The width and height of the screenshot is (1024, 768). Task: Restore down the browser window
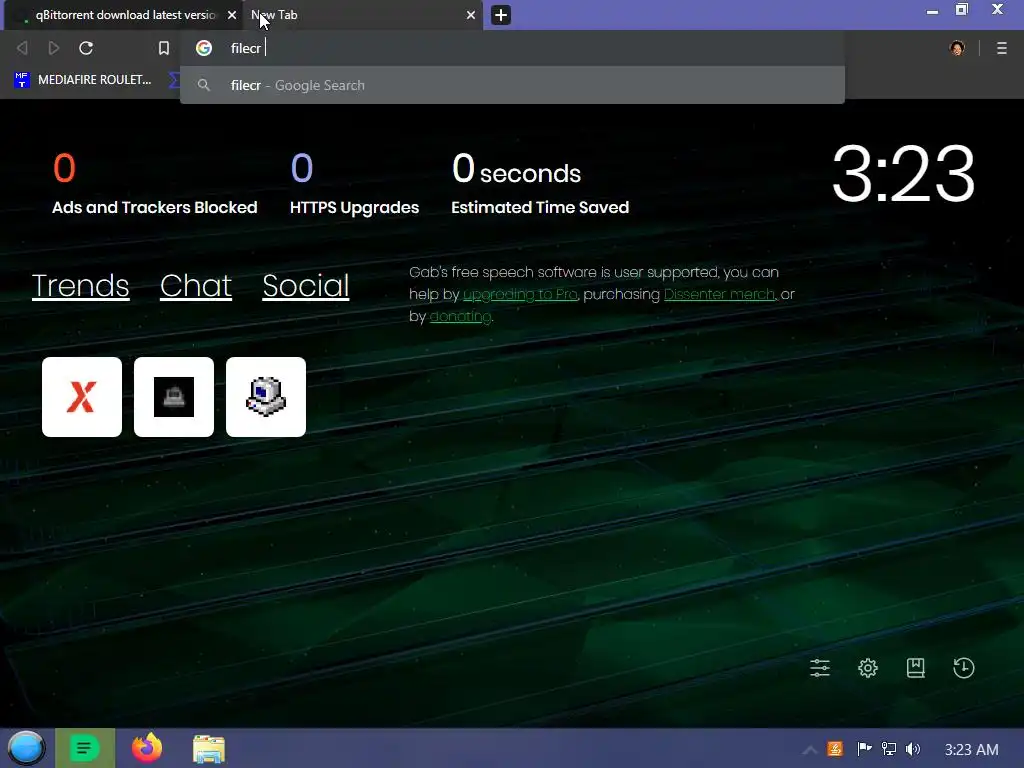962,9
